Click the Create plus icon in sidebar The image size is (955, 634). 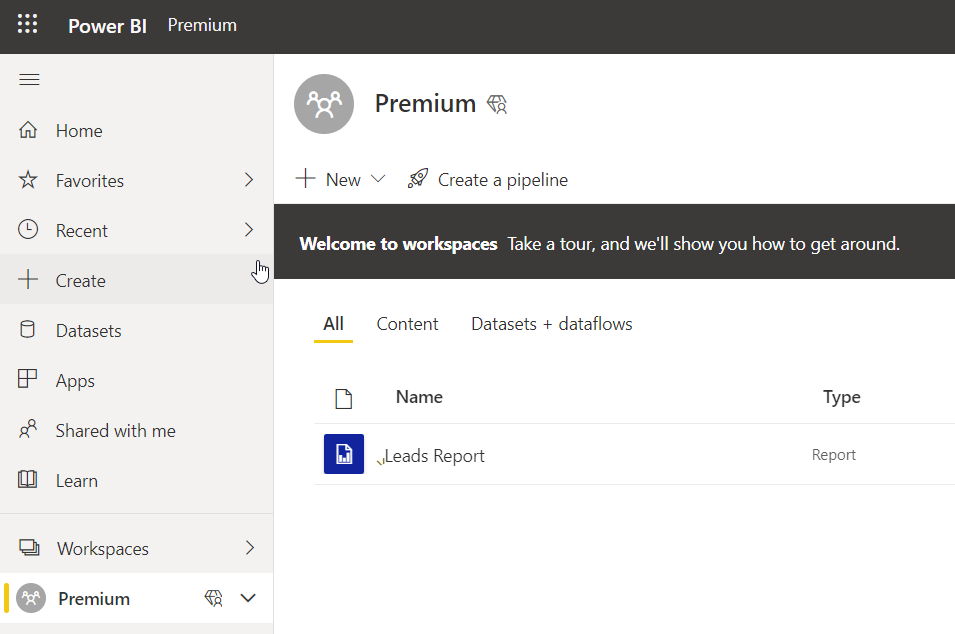pos(28,280)
